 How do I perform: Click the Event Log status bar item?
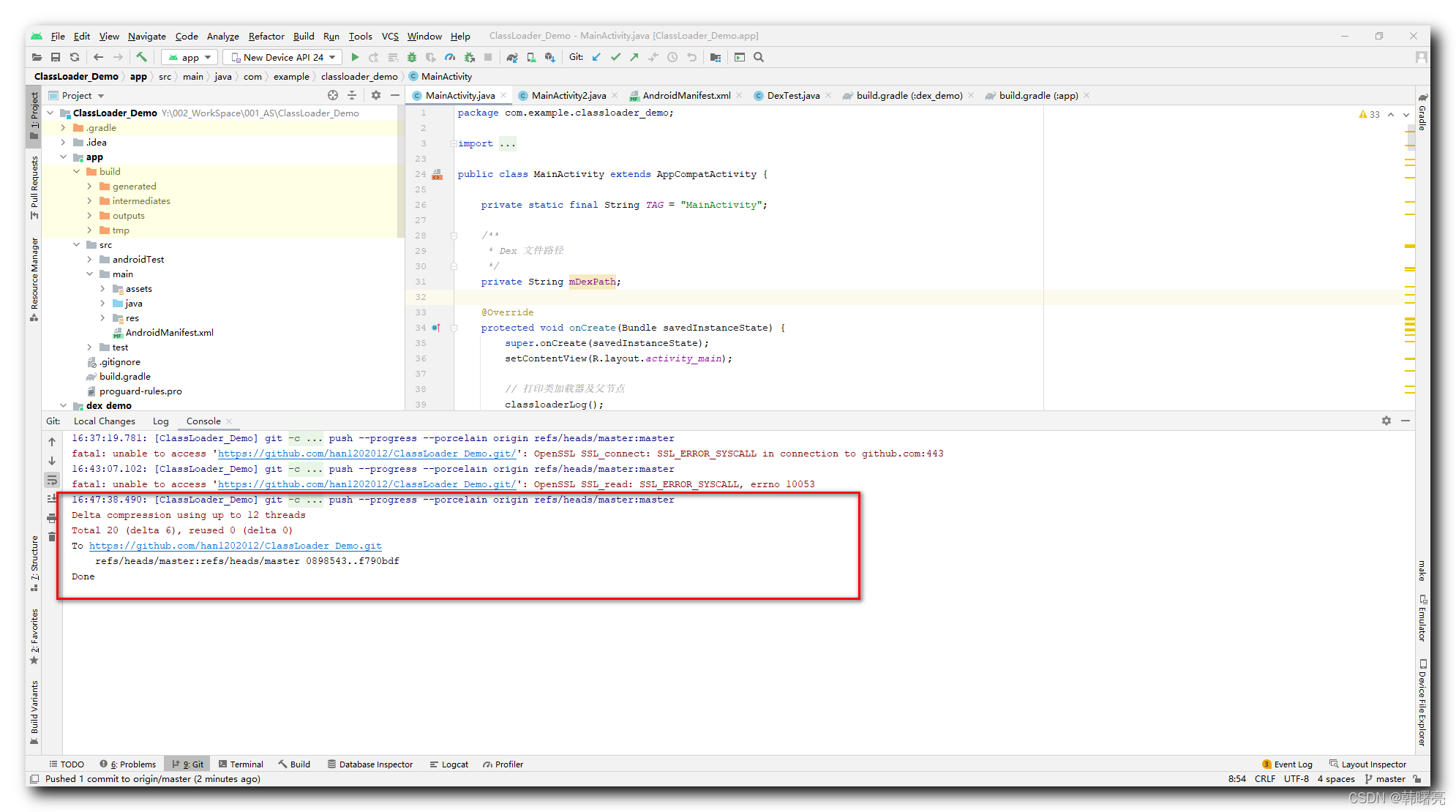[1289, 763]
